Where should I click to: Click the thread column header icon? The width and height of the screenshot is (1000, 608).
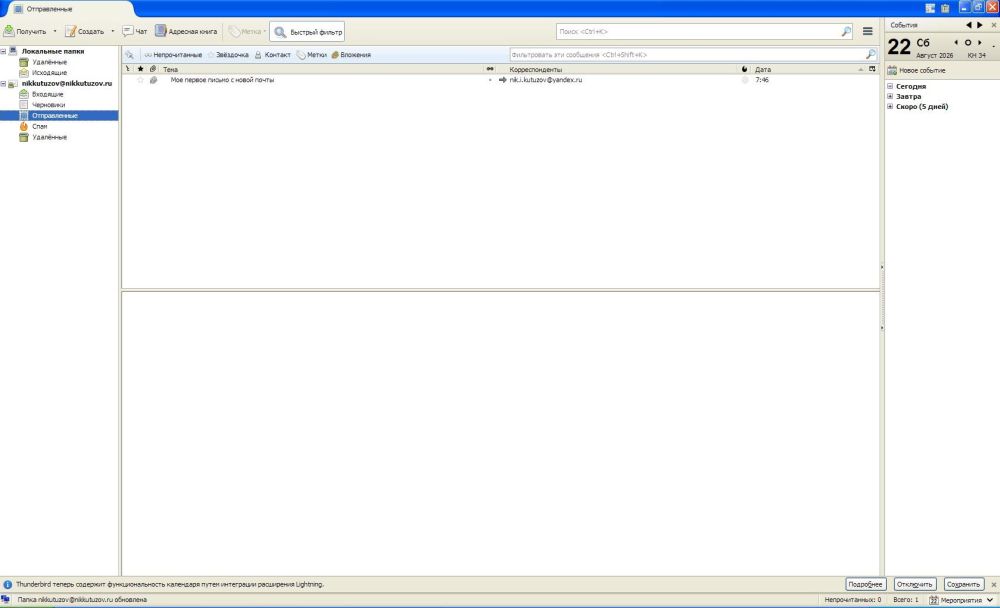pos(128,69)
